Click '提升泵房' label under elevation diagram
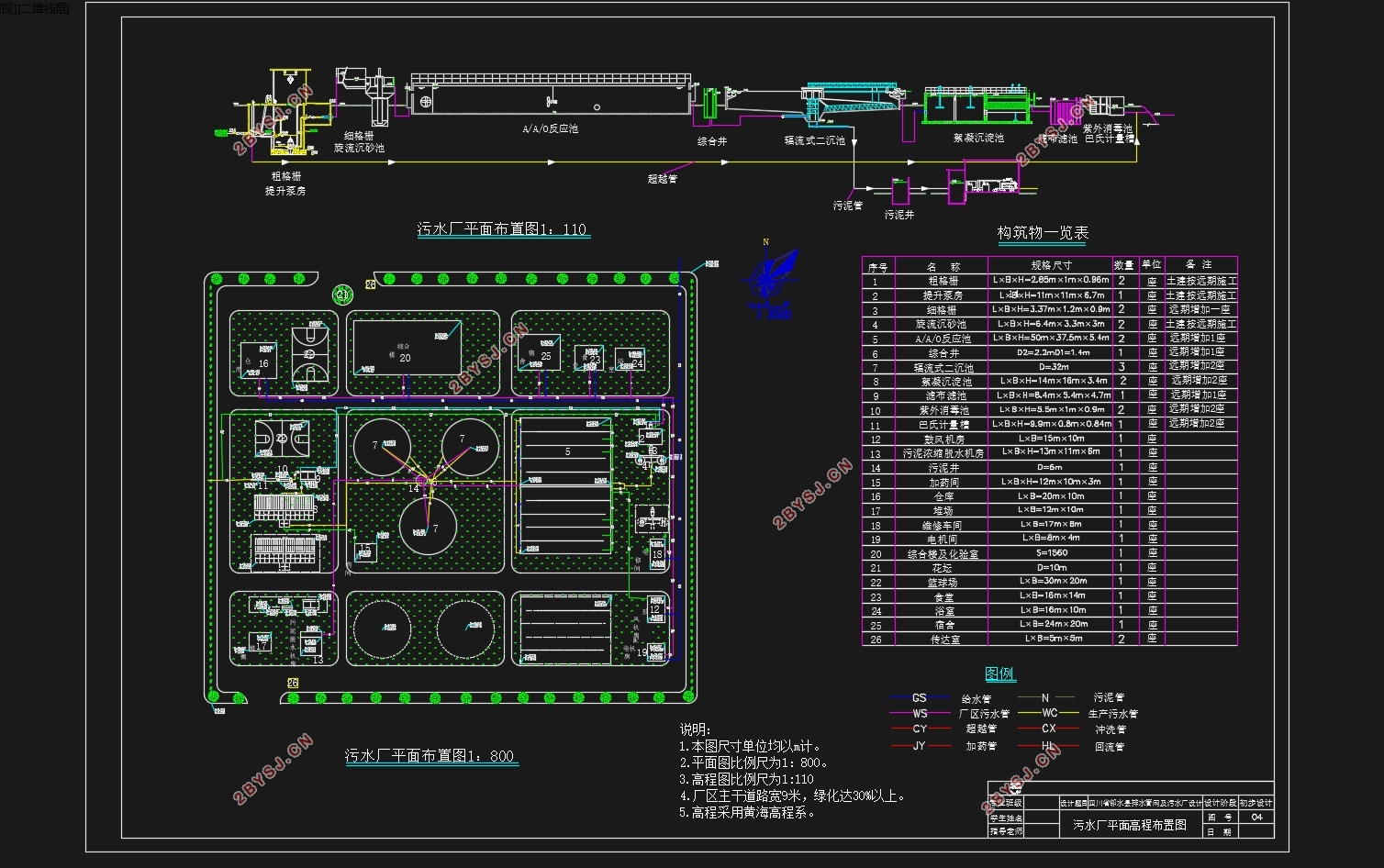The image size is (1384, 868). click(285, 191)
